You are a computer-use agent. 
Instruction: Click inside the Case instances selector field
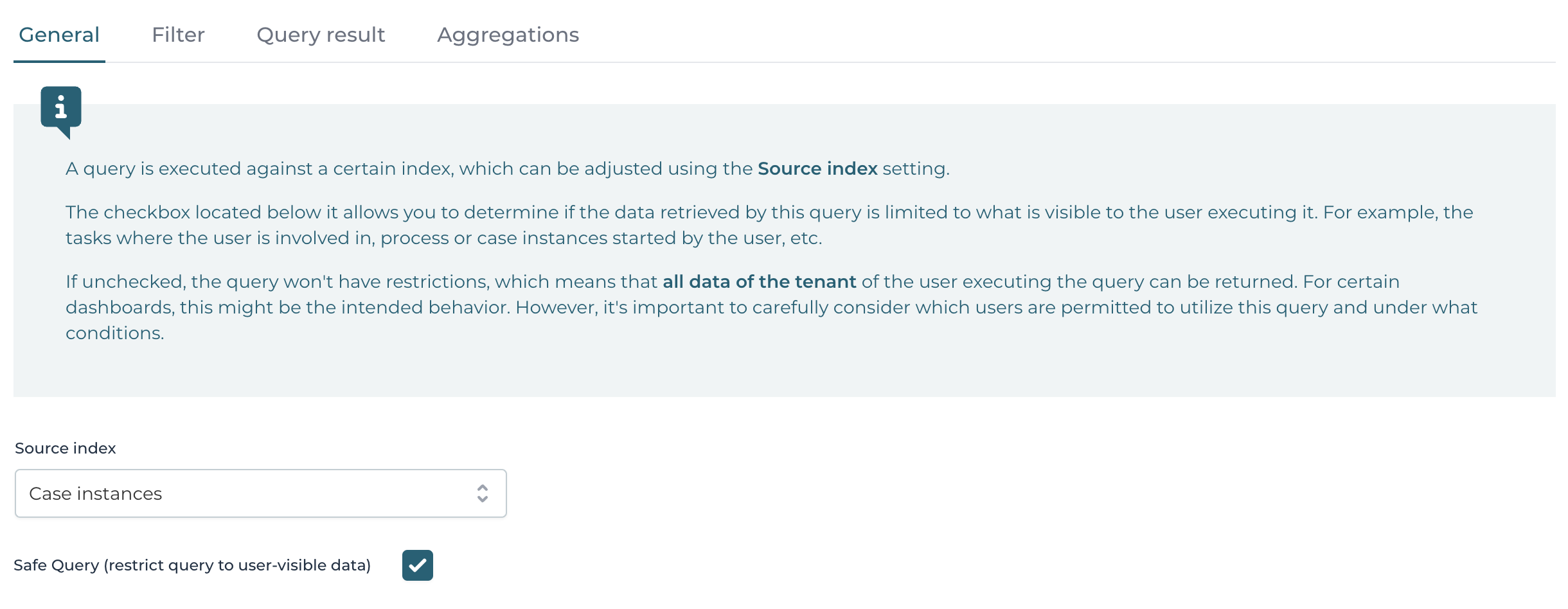[x=193, y=493]
